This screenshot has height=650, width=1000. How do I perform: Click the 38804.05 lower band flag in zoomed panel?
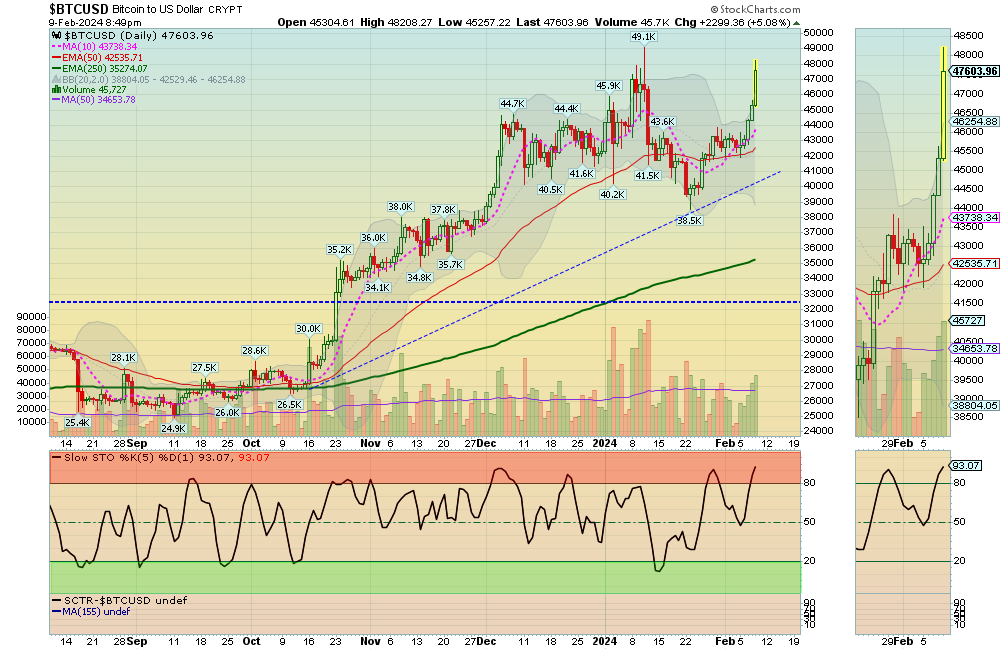pos(974,405)
